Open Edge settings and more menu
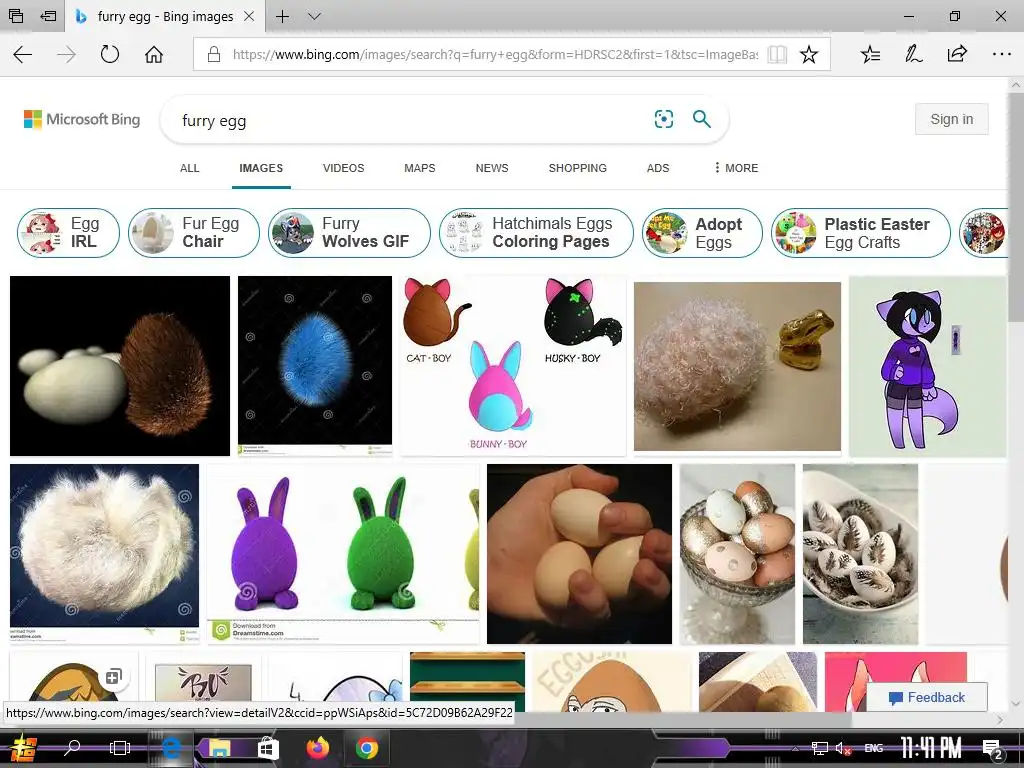The height and width of the screenshot is (768, 1024). point(1001,54)
